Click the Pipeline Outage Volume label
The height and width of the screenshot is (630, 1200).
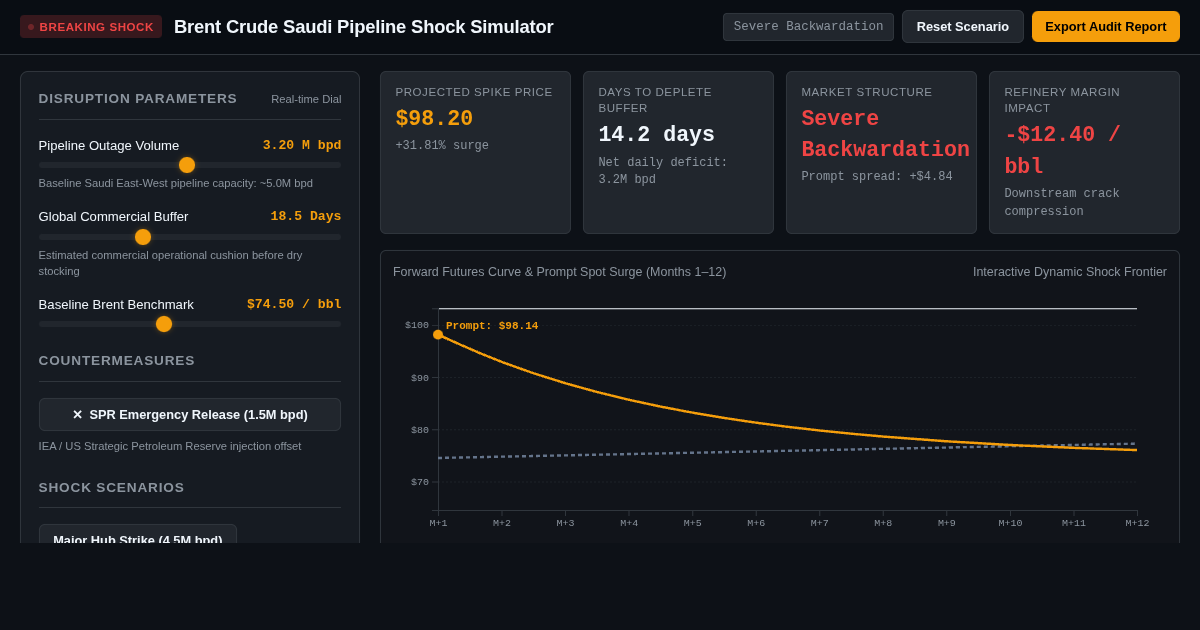109,146
